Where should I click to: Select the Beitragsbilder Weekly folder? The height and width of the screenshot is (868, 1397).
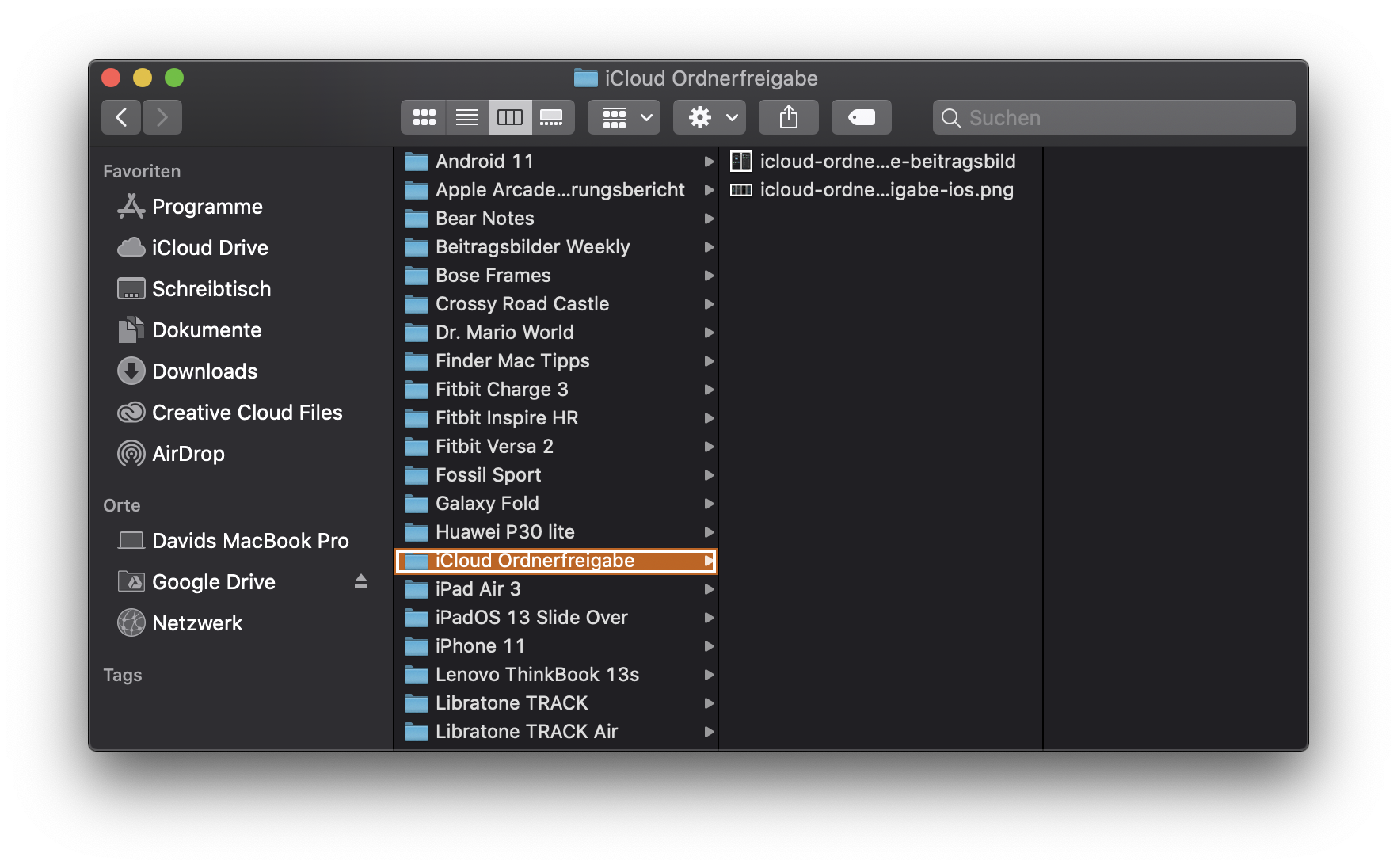point(556,247)
